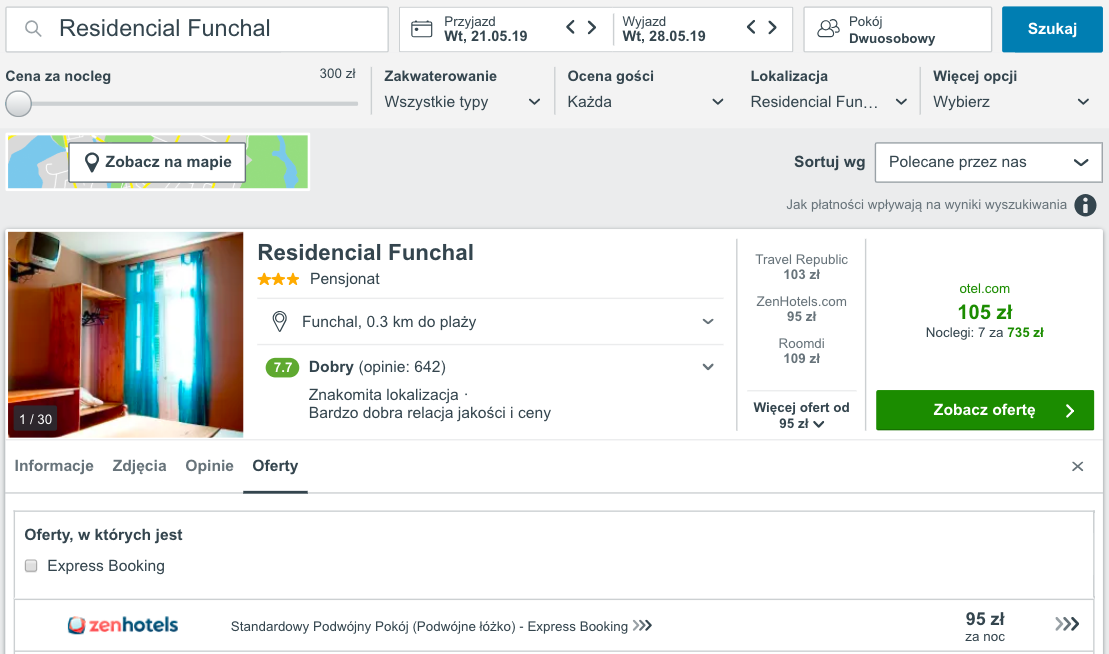
Task: Edit the Residencial Funchal search field
Action: 197,29
